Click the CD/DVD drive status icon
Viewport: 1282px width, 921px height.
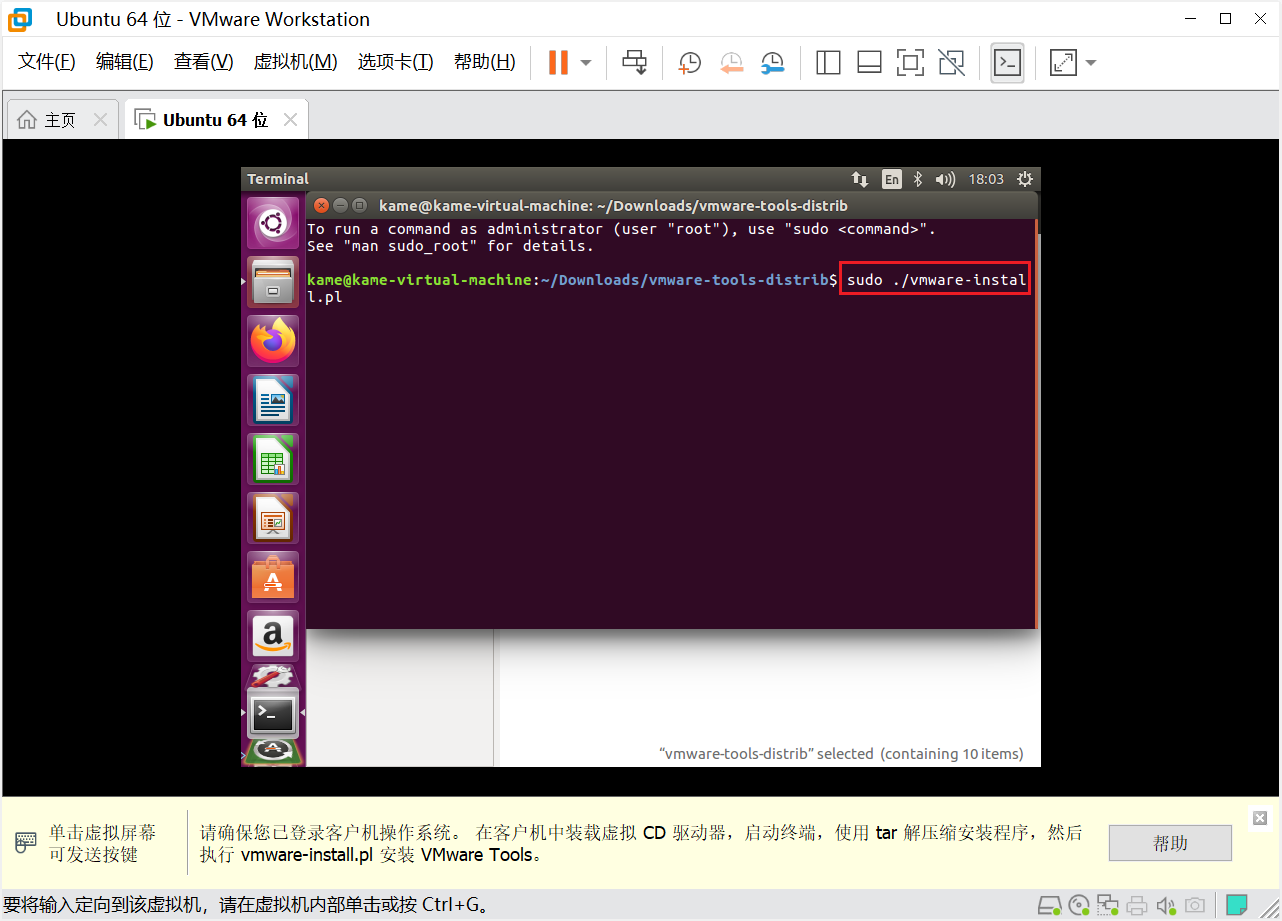pyautogui.click(x=1079, y=906)
